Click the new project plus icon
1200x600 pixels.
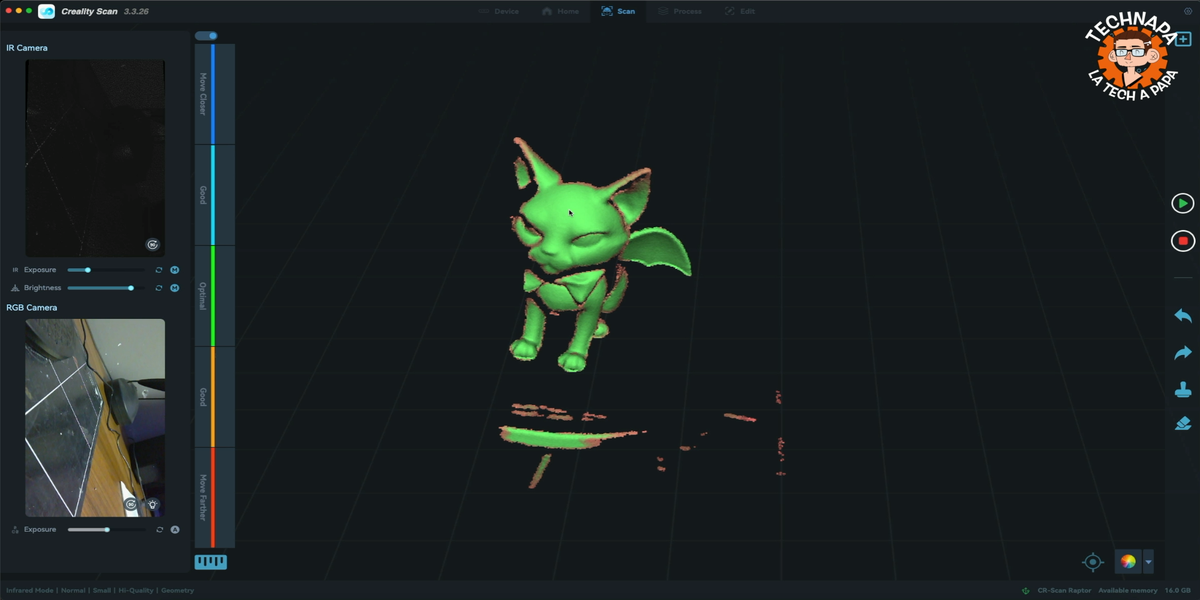click(1184, 40)
